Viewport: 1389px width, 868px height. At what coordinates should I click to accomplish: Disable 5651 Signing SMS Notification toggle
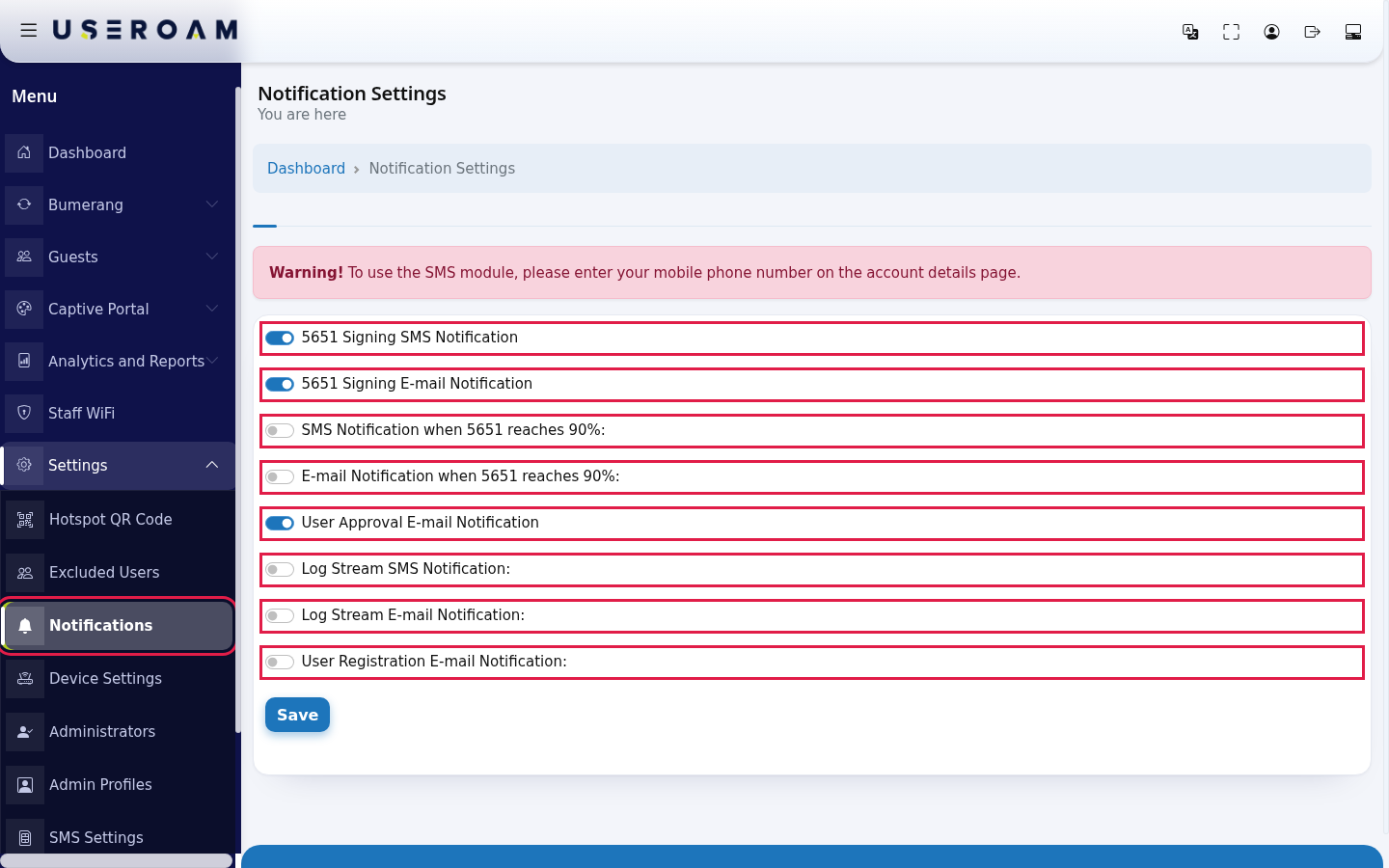tap(280, 338)
